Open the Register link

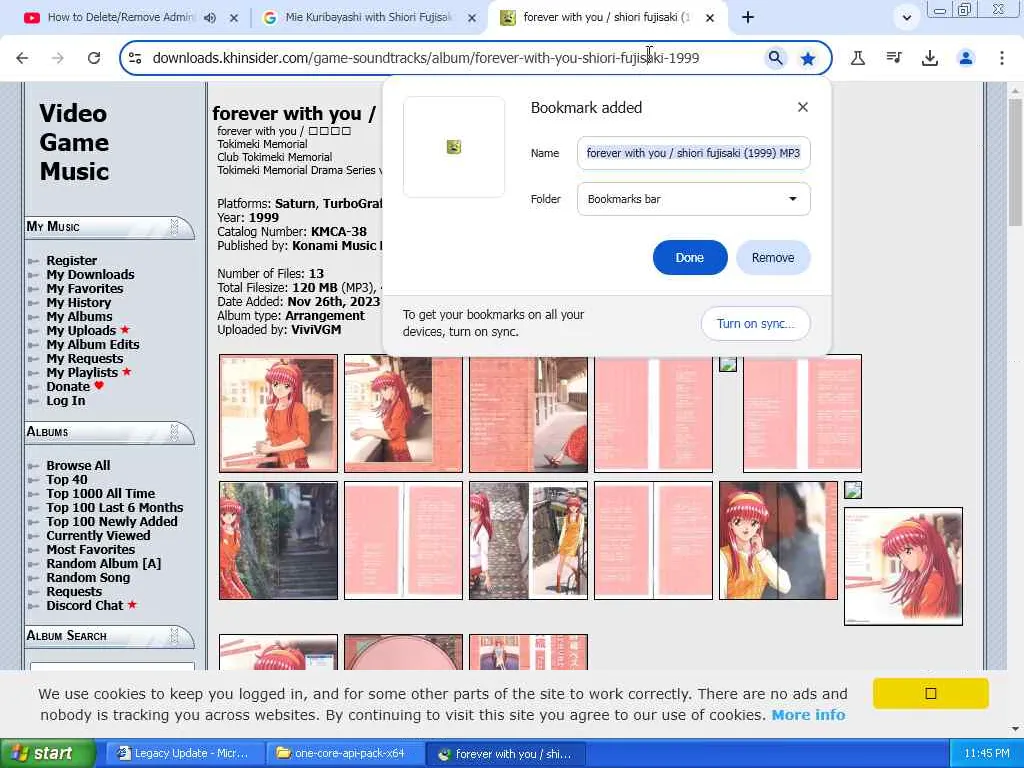coord(72,261)
